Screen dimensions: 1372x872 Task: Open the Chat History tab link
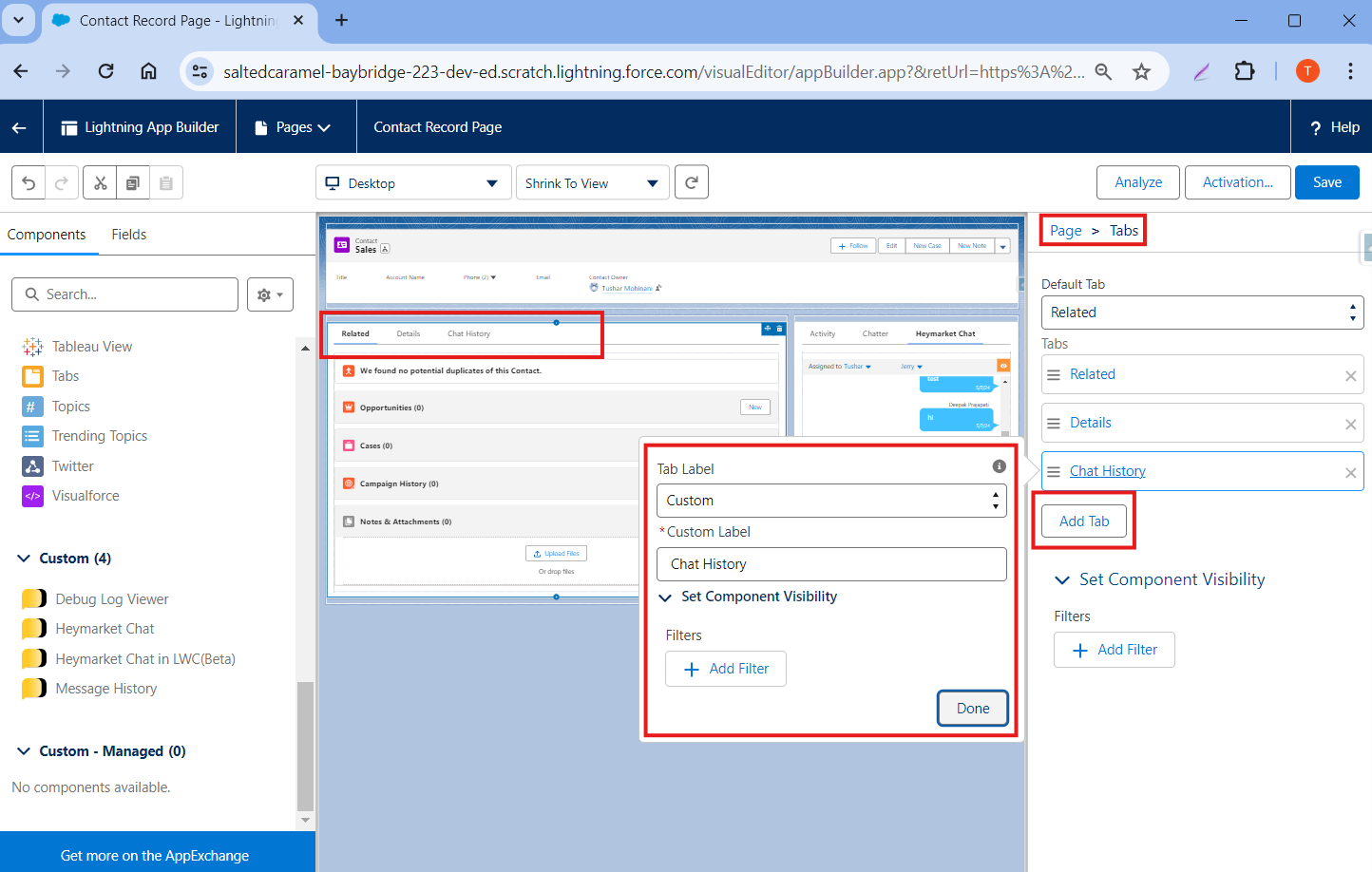click(1108, 471)
